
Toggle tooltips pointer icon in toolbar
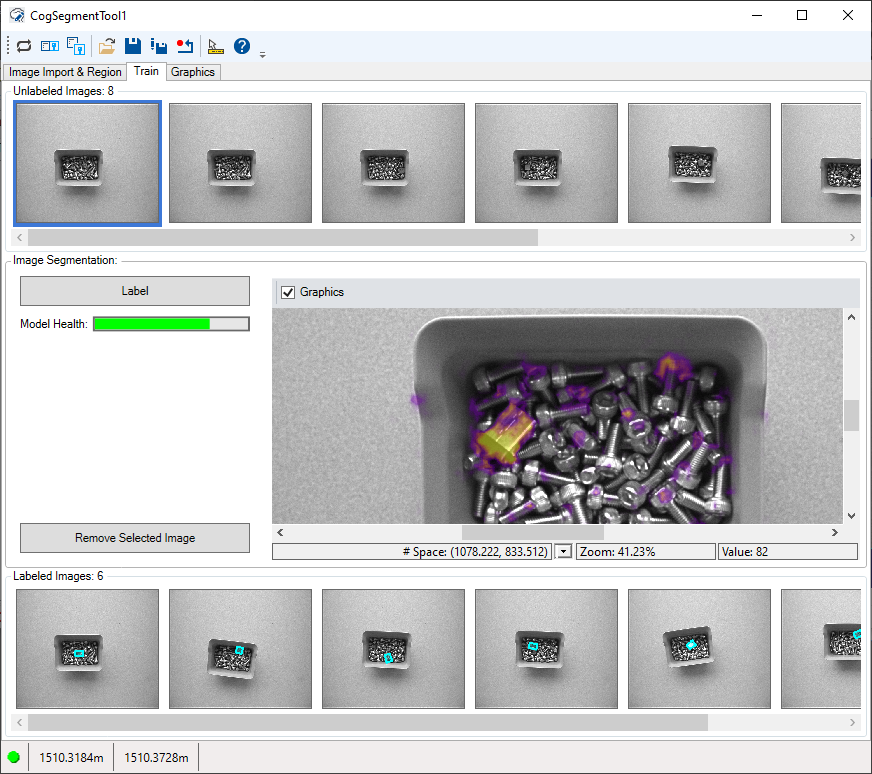(x=215, y=46)
